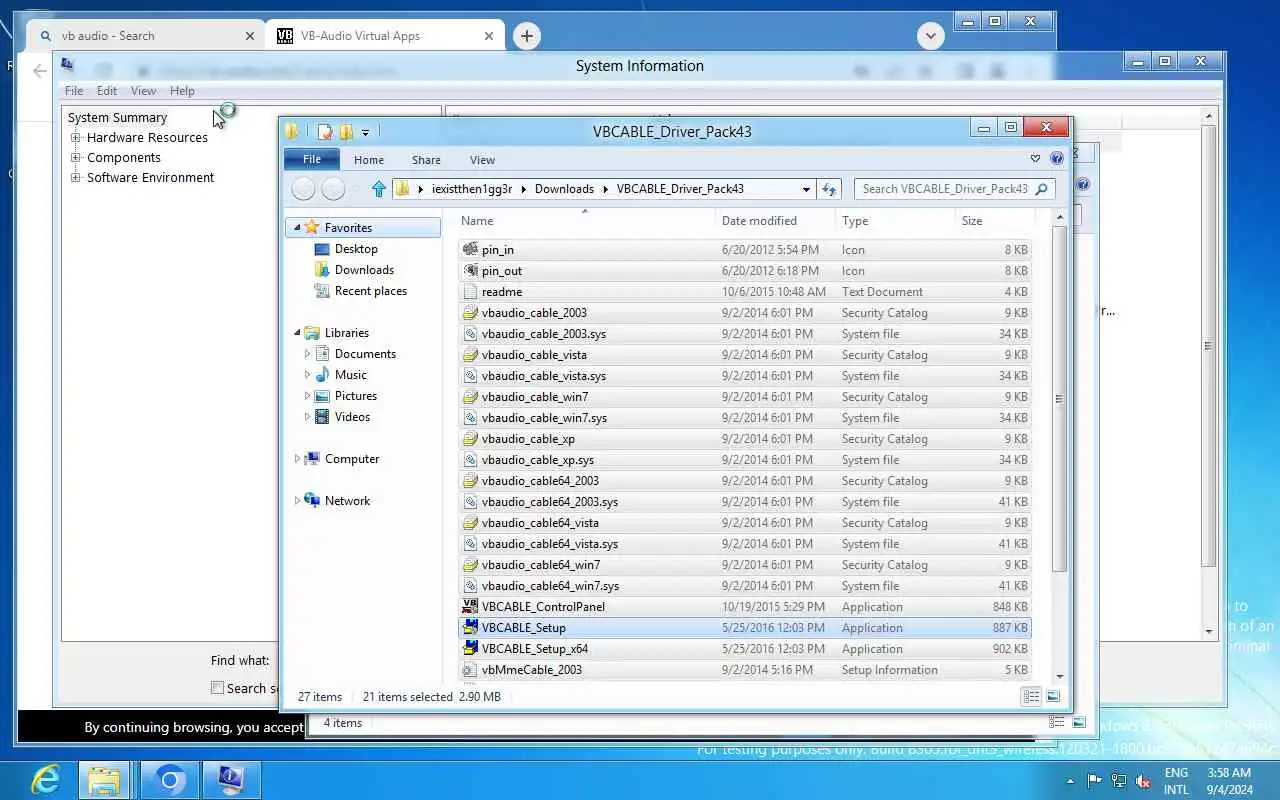Image resolution: width=1280 pixels, height=800 pixels.
Task: Go to Downloads in the address breadcrumb
Action: point(564,189)
